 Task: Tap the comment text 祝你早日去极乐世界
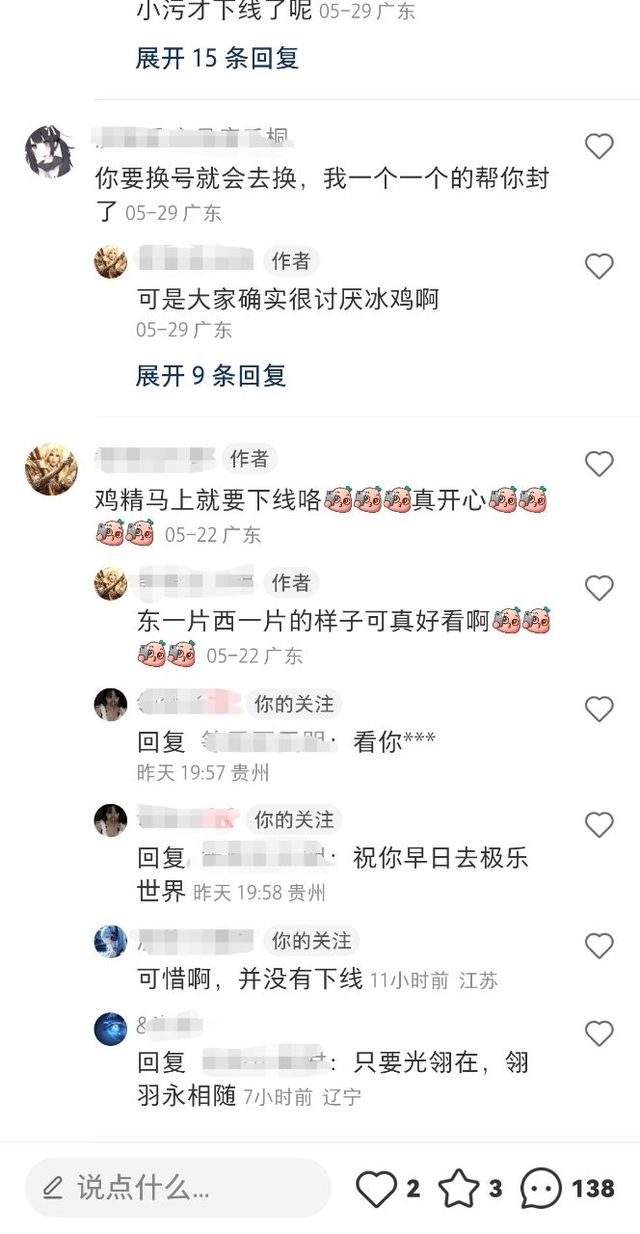pos(332,875)
